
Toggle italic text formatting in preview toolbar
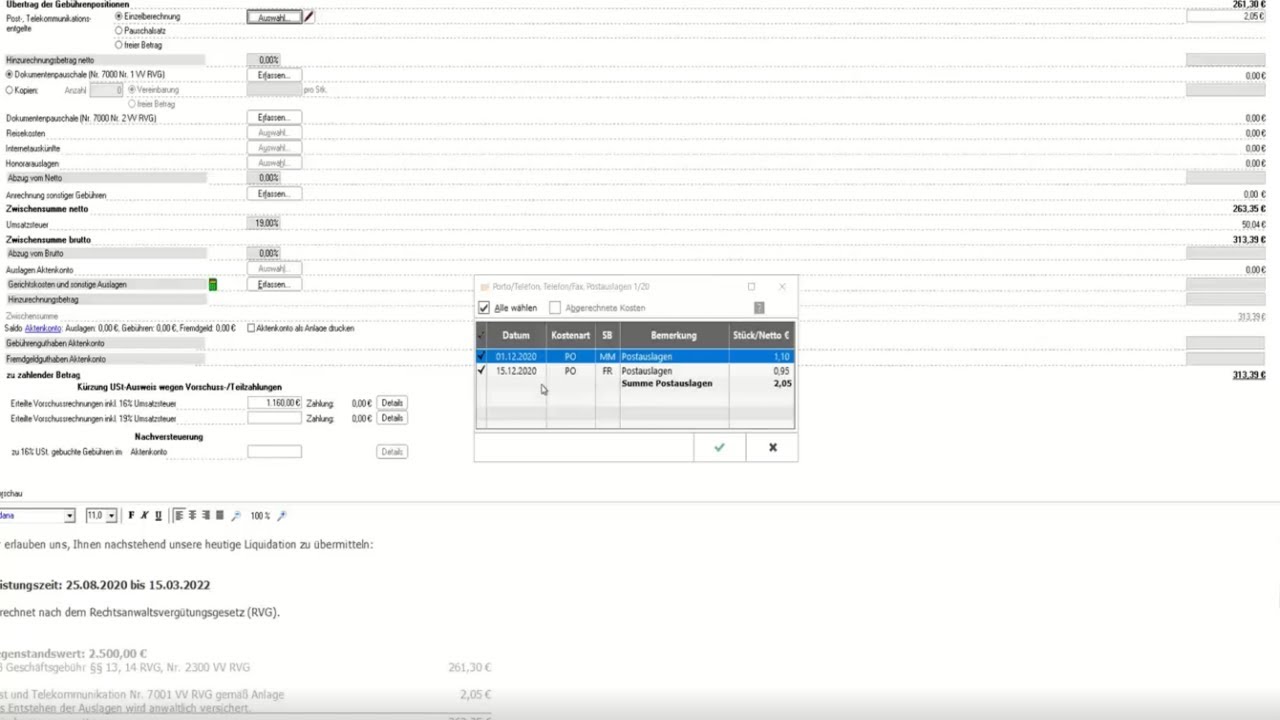(145, 516)
